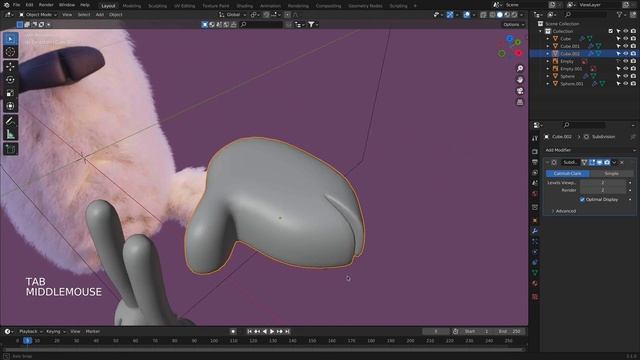This screenshot has width=640, height=360.
Task: Toggle Optimal Display checkbox
Action: (x=582, y=200)
